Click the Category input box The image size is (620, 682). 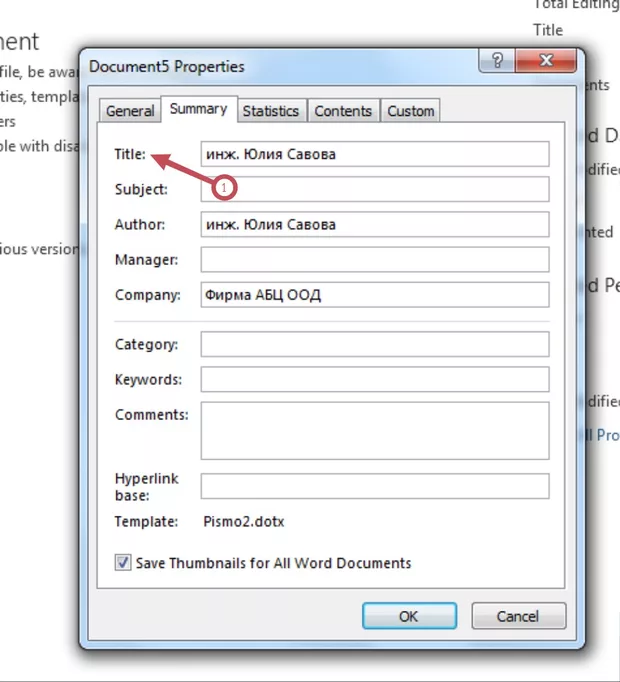point(375,344)
